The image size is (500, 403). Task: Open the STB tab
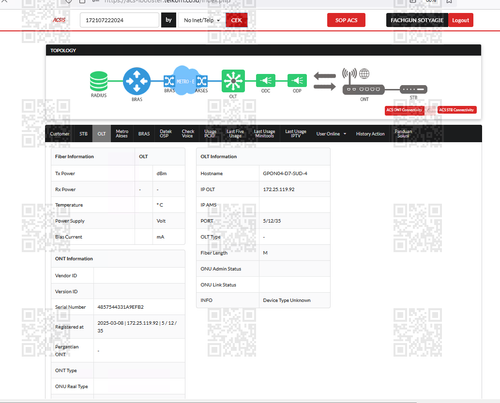(x=83, y=134)
